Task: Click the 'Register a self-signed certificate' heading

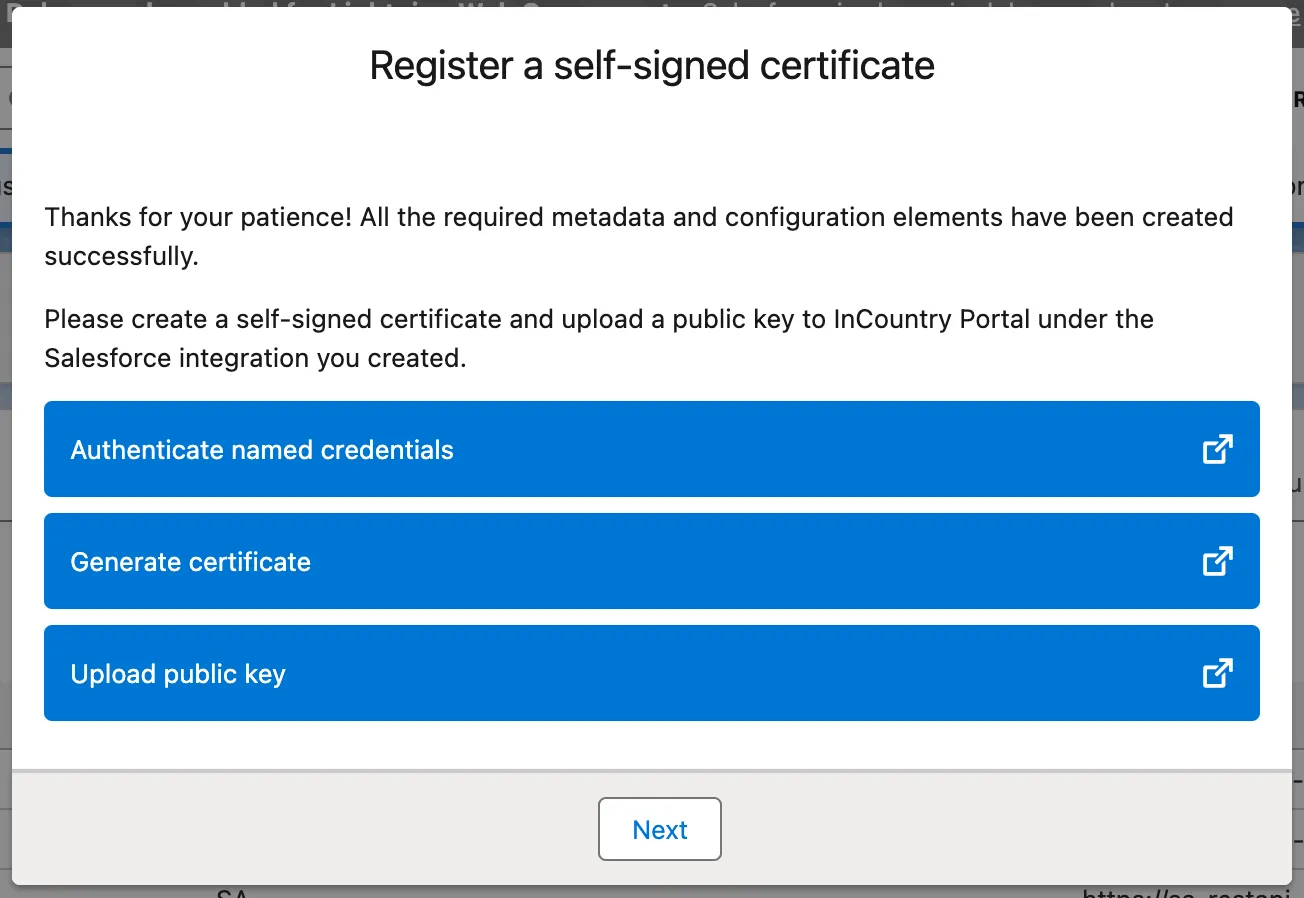Action: pyautogui.click(x=652, y=66)
